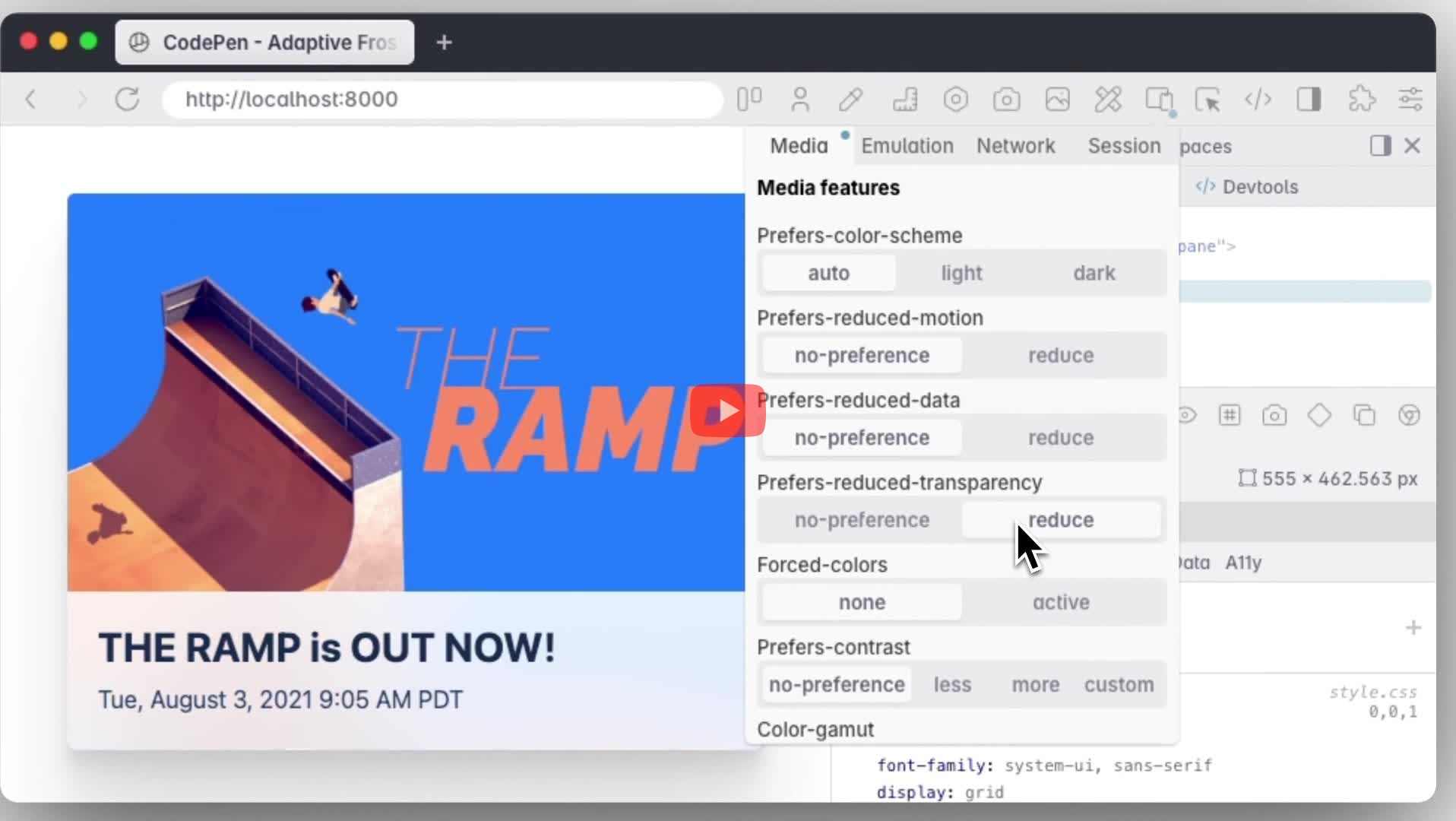Open the crossed ruler design tools icon

1108,99
